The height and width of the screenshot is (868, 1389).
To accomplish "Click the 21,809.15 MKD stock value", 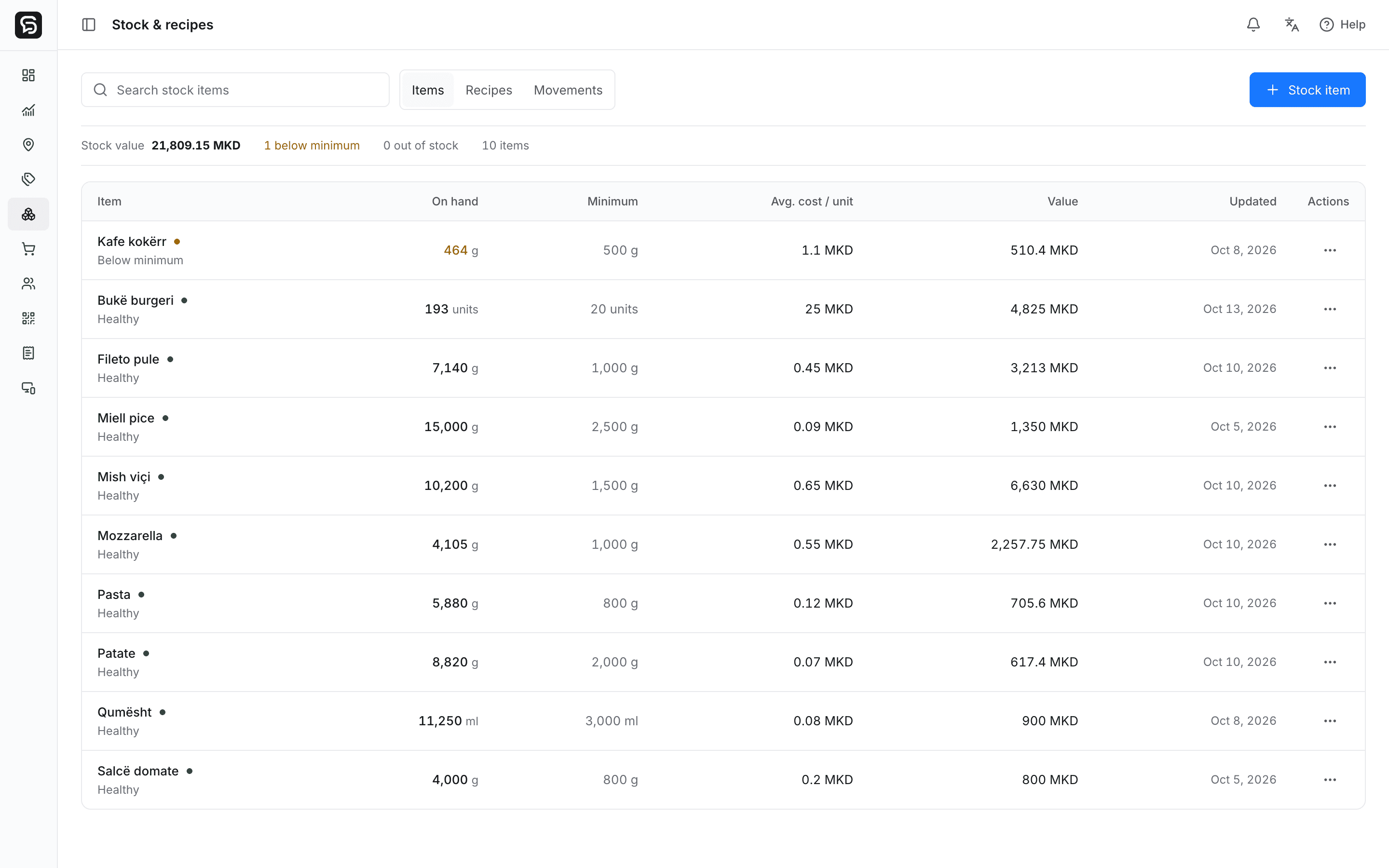I will (196, 145).
